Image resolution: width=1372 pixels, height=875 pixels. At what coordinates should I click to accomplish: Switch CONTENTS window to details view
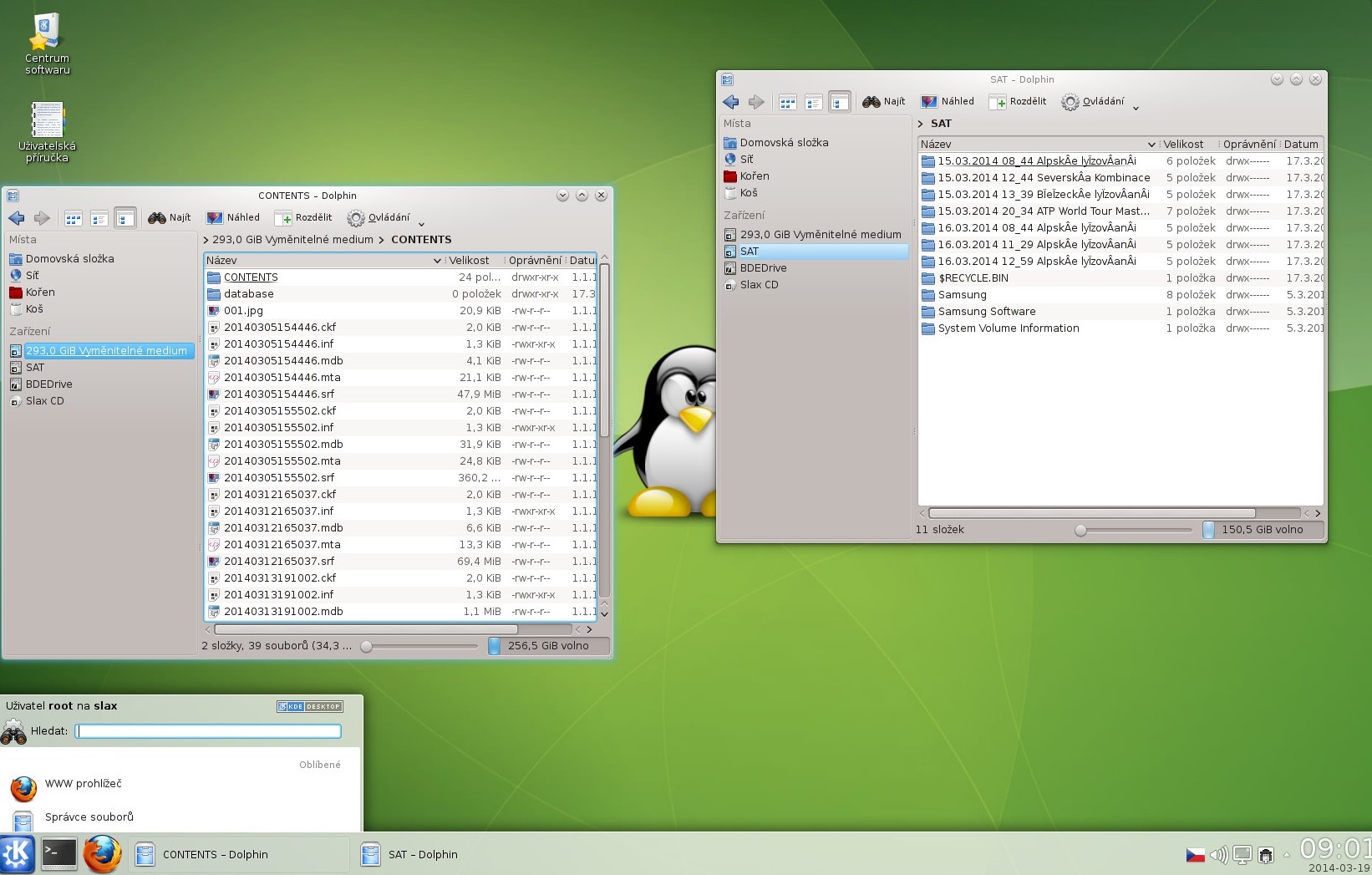click(125, 218)
